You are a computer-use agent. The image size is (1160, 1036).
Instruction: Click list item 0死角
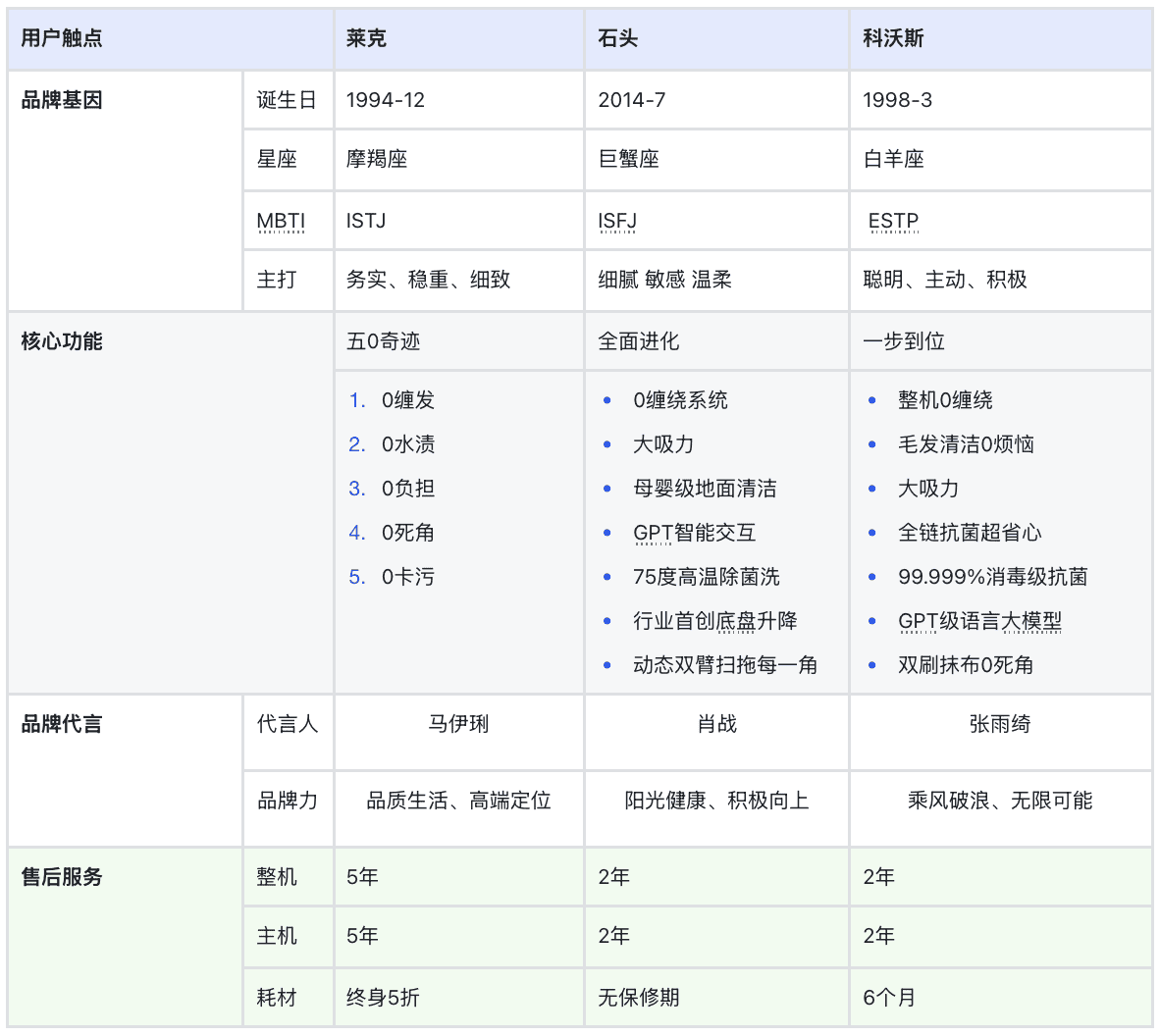[407, 533]
